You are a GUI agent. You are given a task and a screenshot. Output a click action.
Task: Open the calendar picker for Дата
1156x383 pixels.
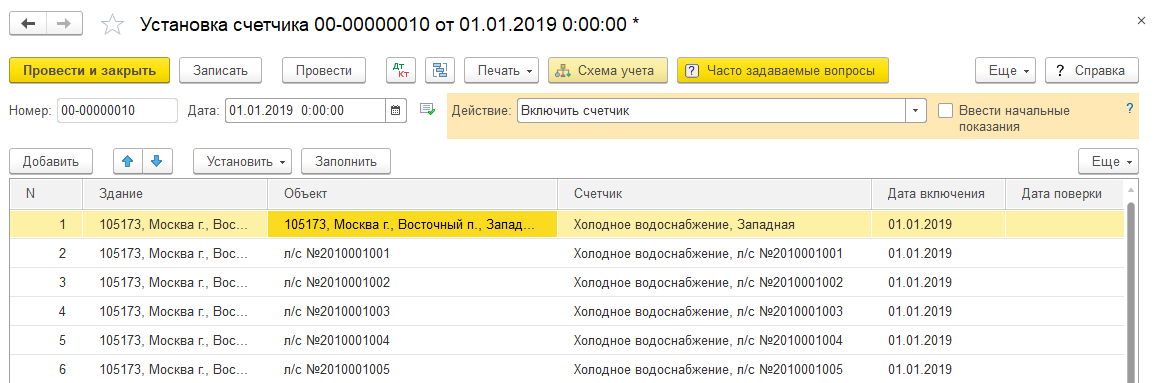[396, 110]
